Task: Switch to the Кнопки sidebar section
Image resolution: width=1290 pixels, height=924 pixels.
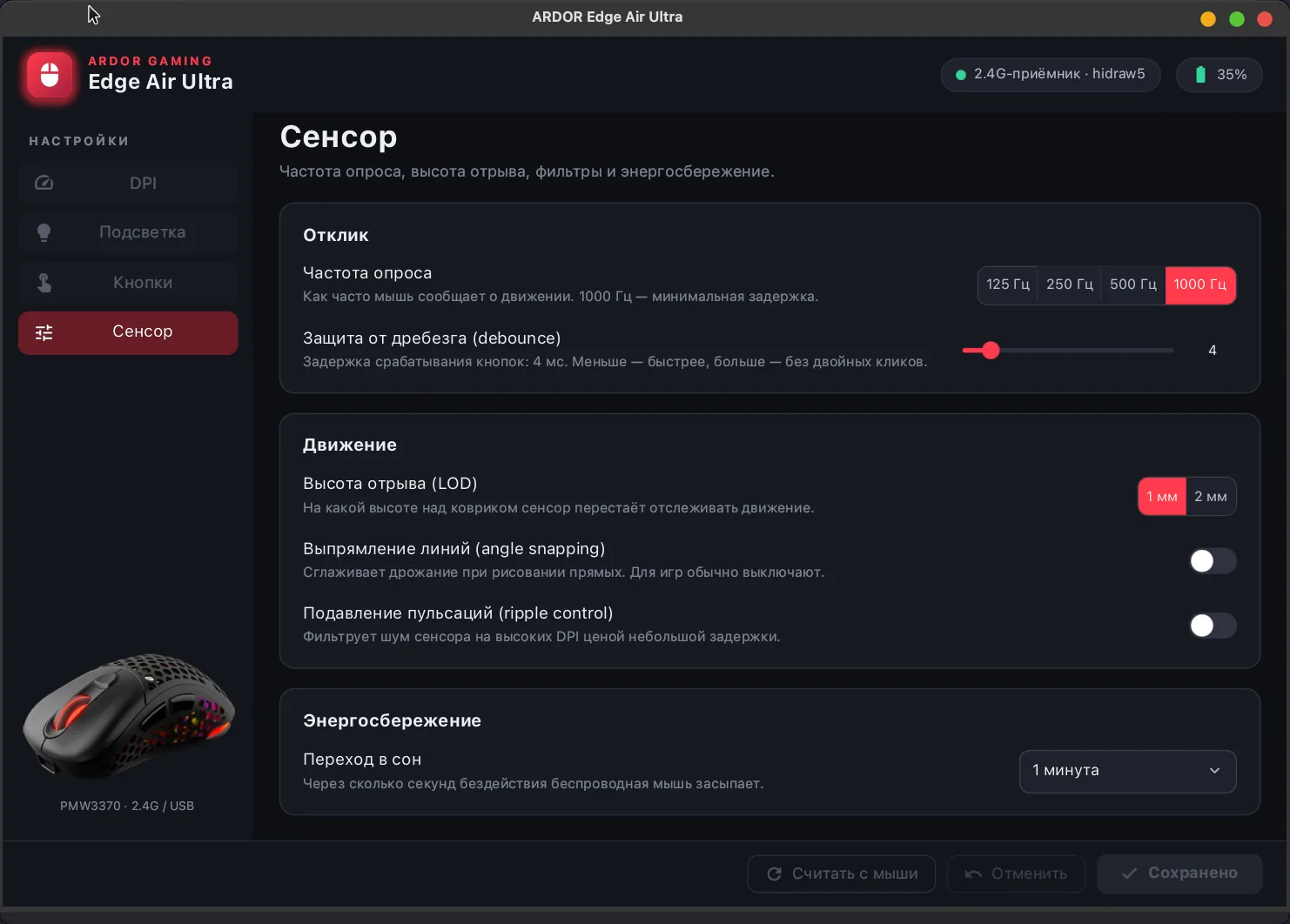Action: coord(128,283)
